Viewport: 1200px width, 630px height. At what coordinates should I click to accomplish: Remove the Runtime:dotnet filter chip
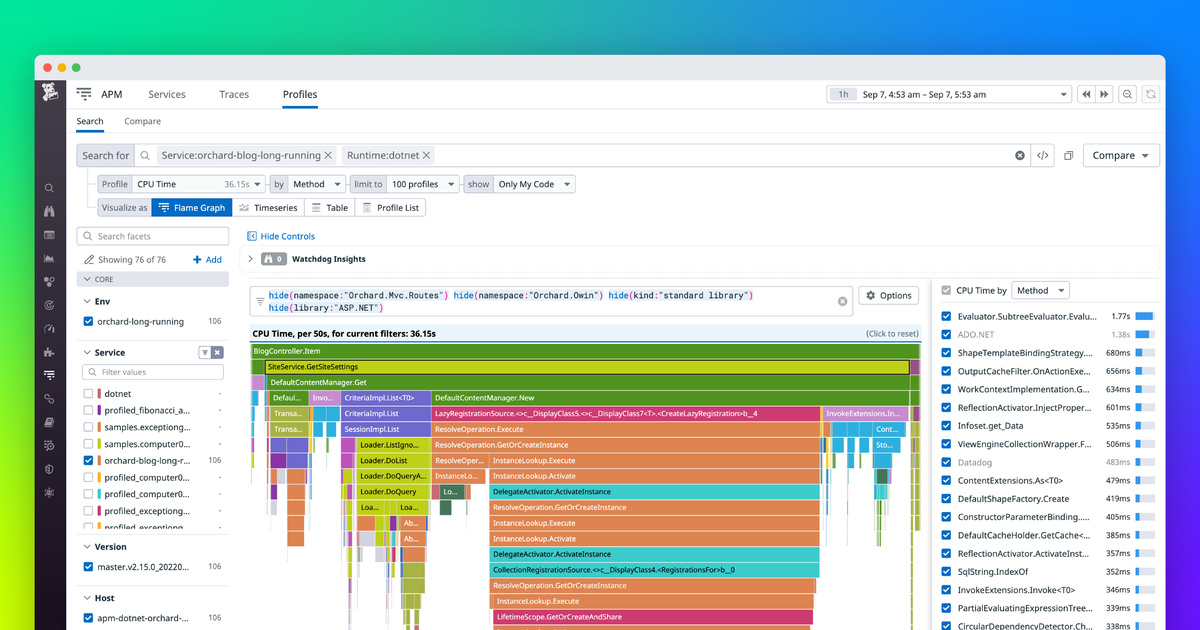pos(427,156)
